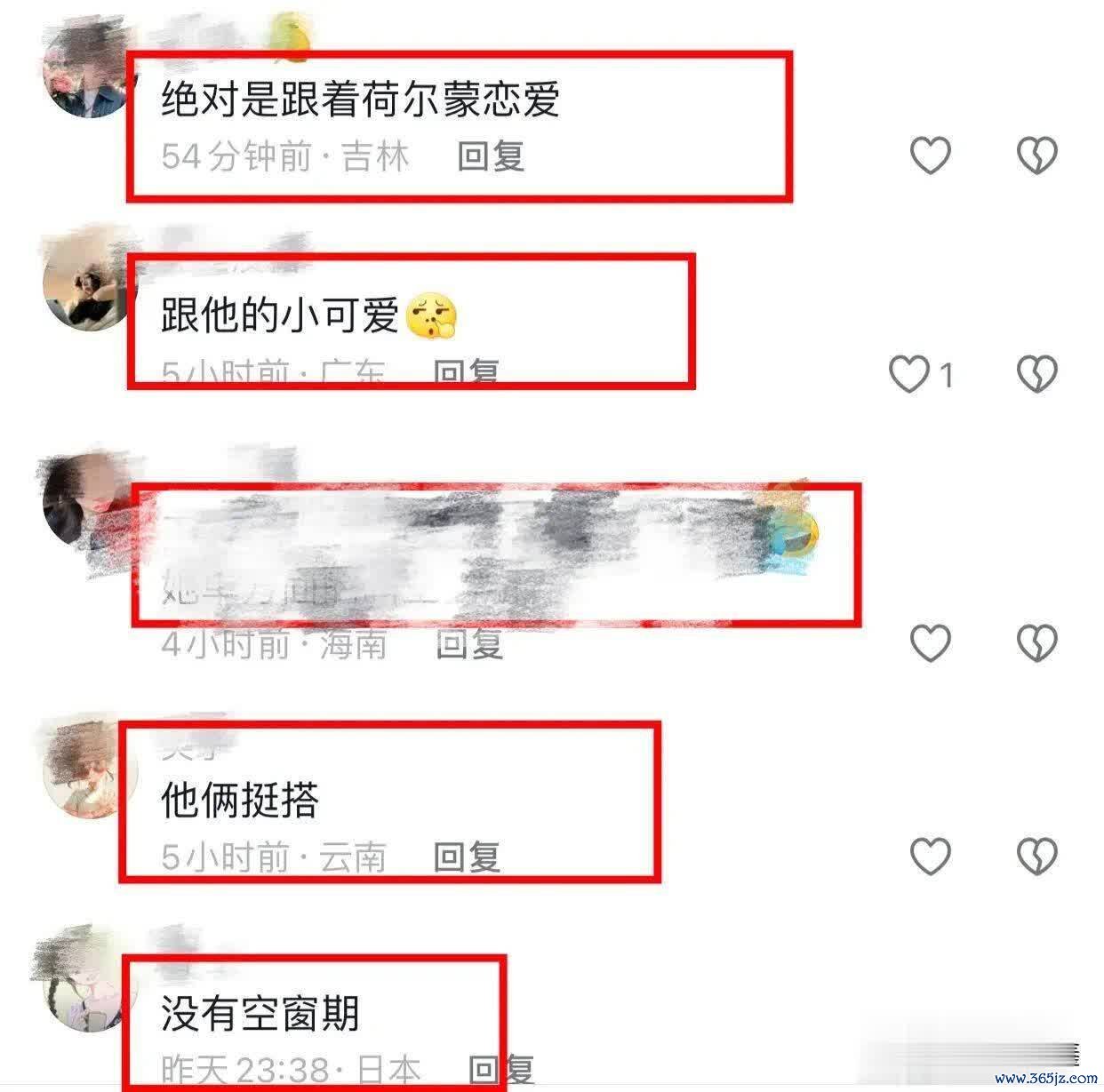Reply to the 广东 comment
This screenshot has width=1104, height=1092.
[467, 371]
